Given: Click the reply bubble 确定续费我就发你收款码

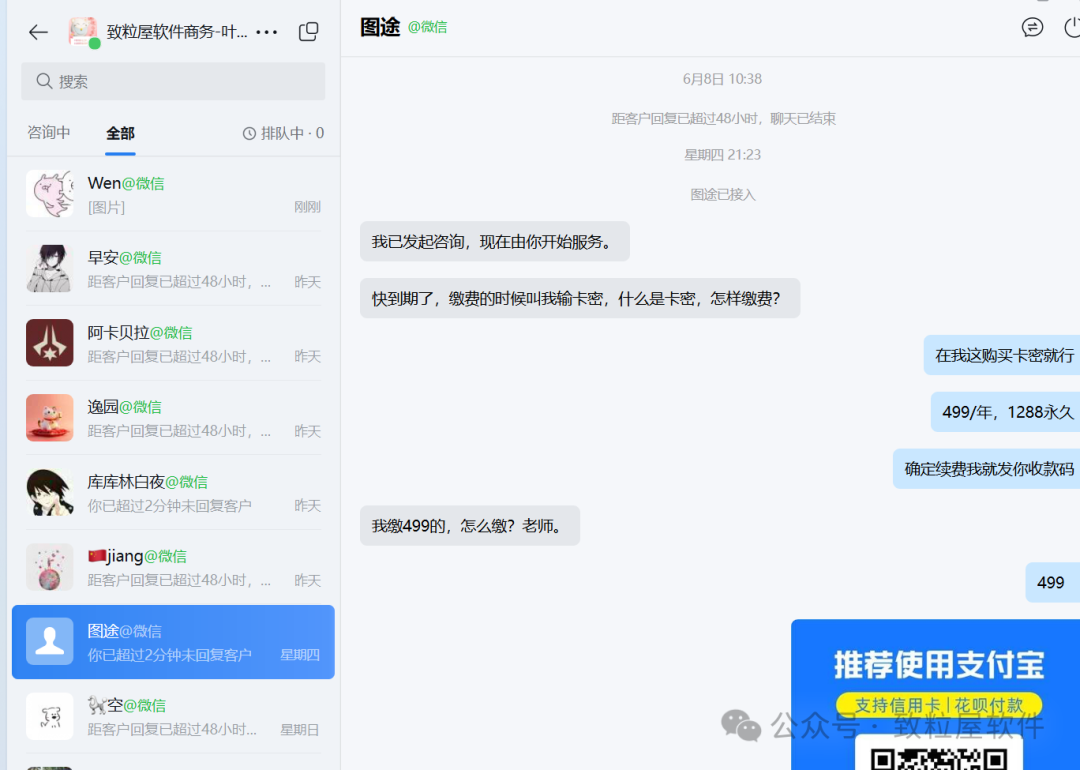Looking at the screenshot, I should [x=988, y=469].
